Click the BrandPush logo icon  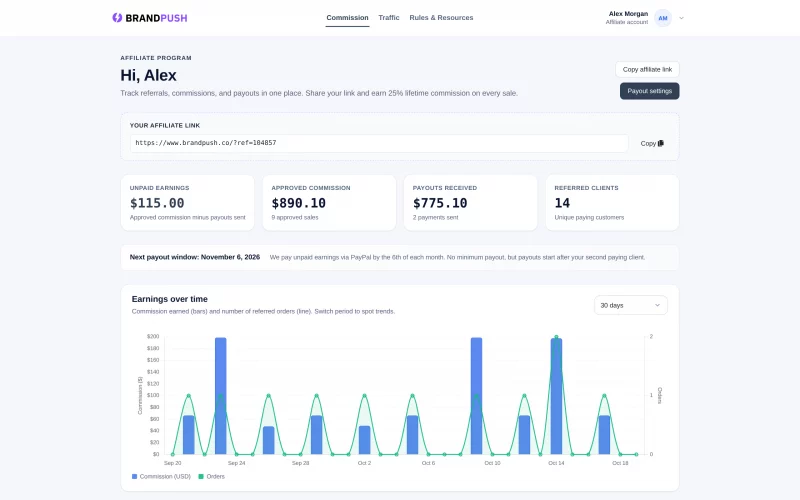pos(117,18)
